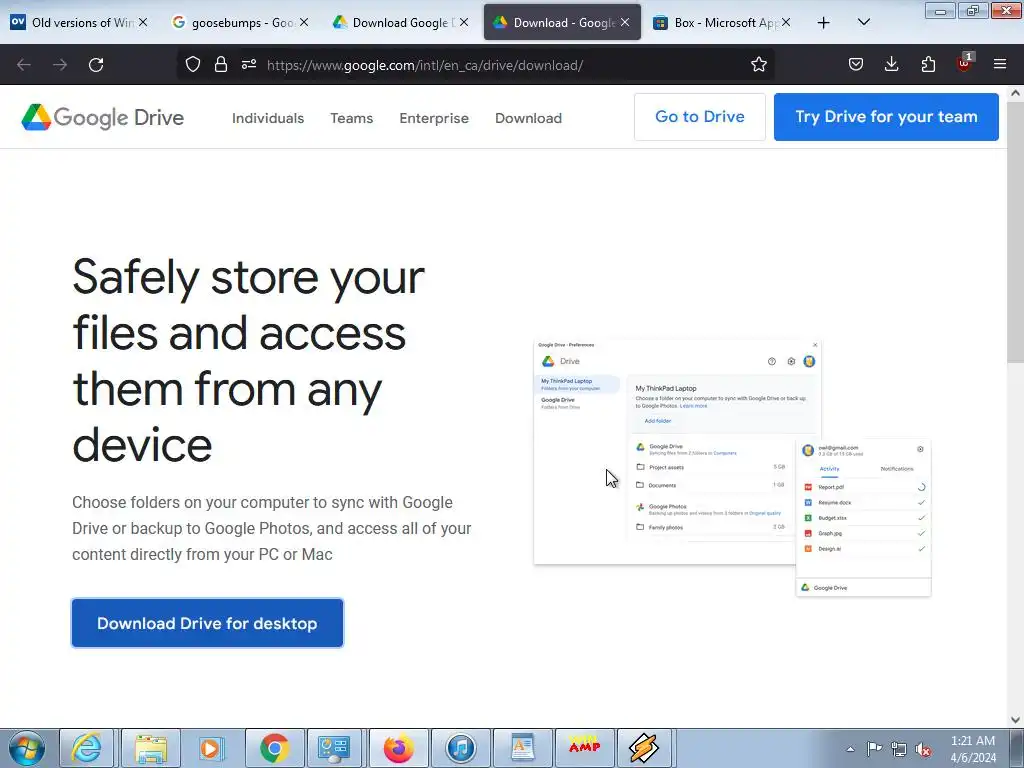The width and height of the screenshot is (1024, 768).
Task: Open Windows Media Player taskbar icon
Action: coord(212,748)
